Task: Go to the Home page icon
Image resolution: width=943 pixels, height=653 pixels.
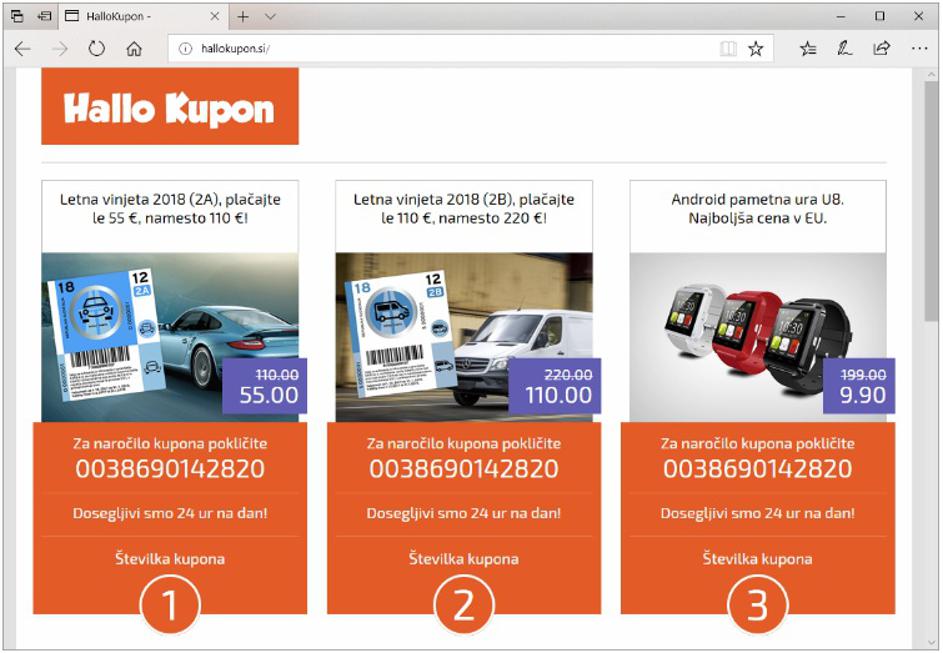Action: pos(134,48)
